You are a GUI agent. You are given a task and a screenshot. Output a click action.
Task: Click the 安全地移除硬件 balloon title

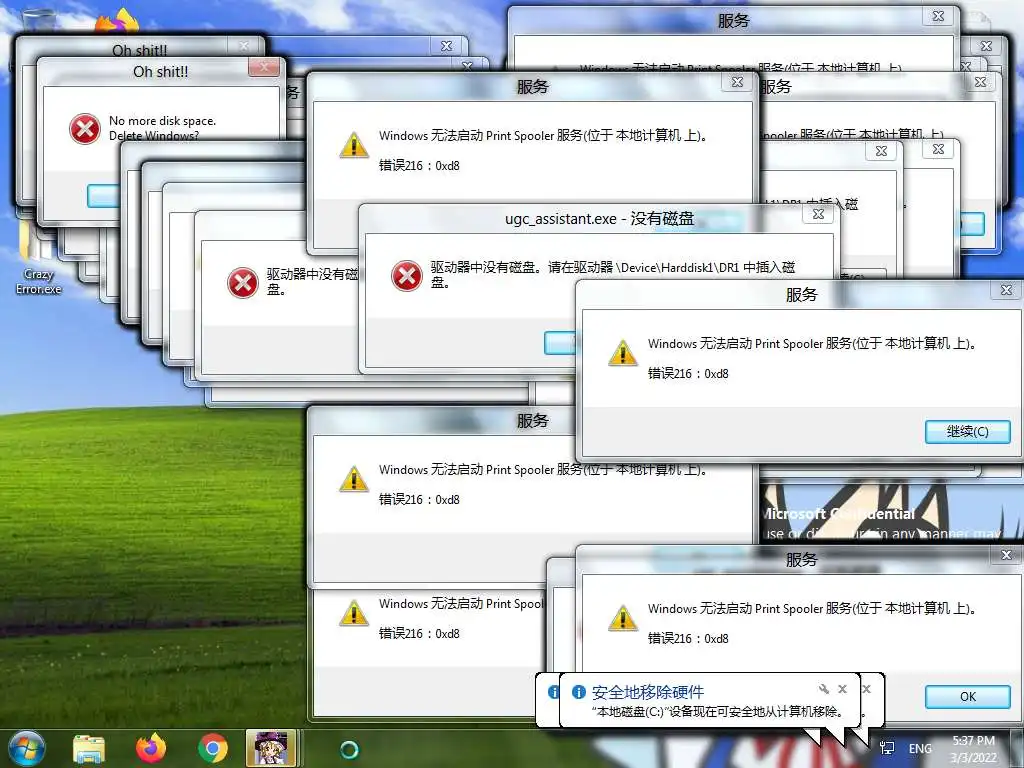click(647, 692)
